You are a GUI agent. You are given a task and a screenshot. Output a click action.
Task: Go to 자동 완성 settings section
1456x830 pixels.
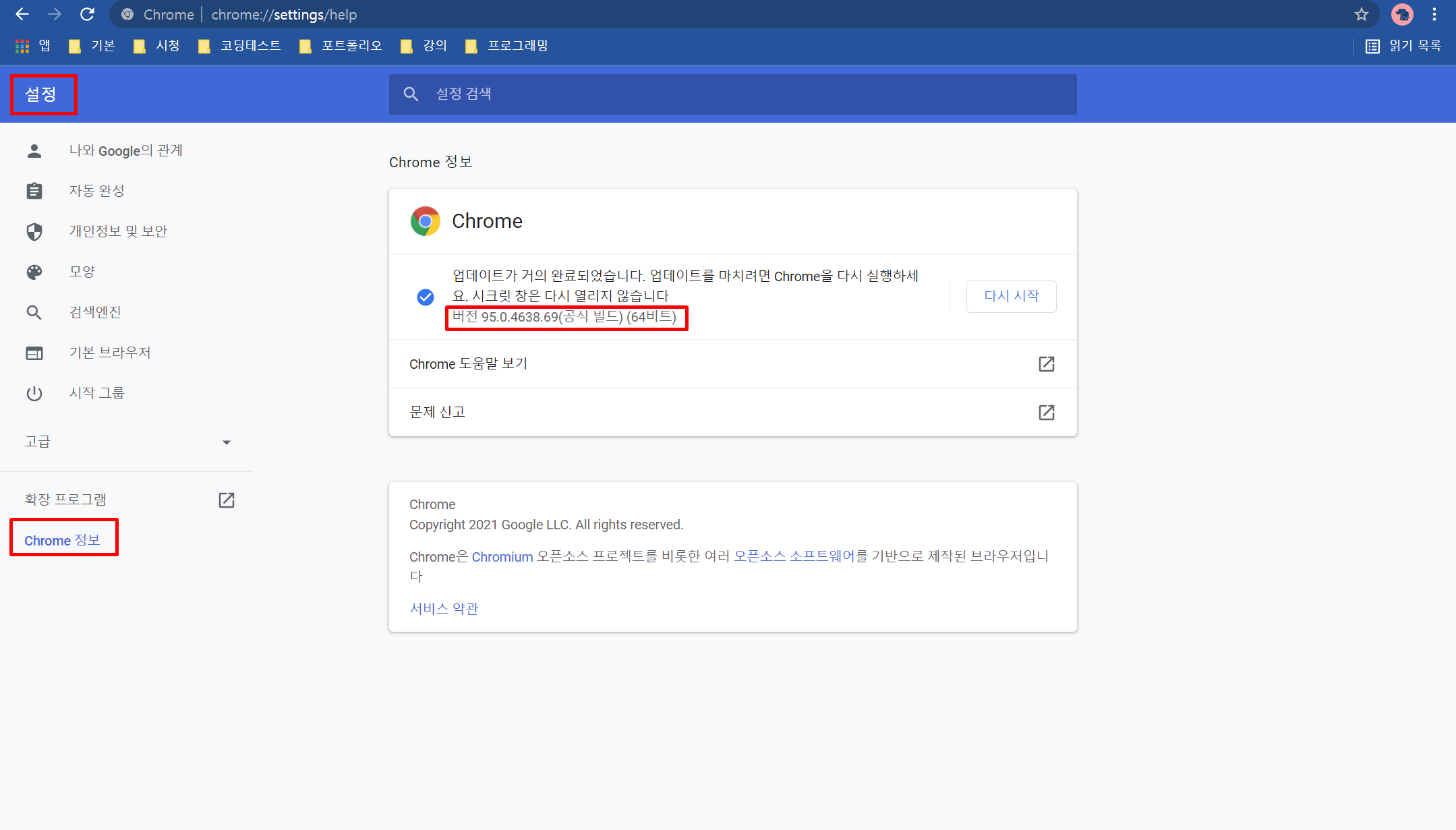click(x=96, y=191)
